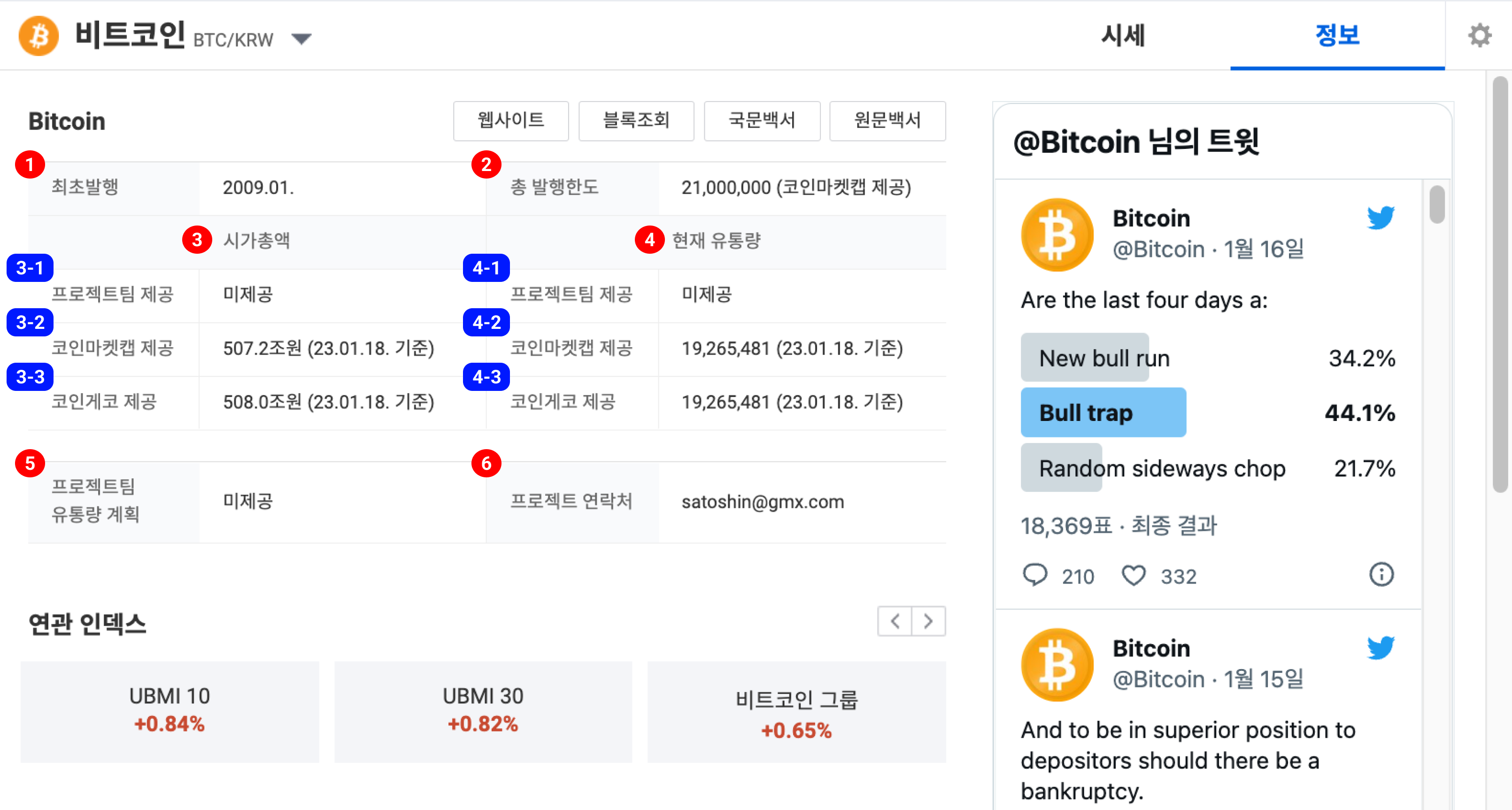The height and width of the screenshot is (810, 1512).
Task: Go to next related index page
Action: click(x=928, y=621)
